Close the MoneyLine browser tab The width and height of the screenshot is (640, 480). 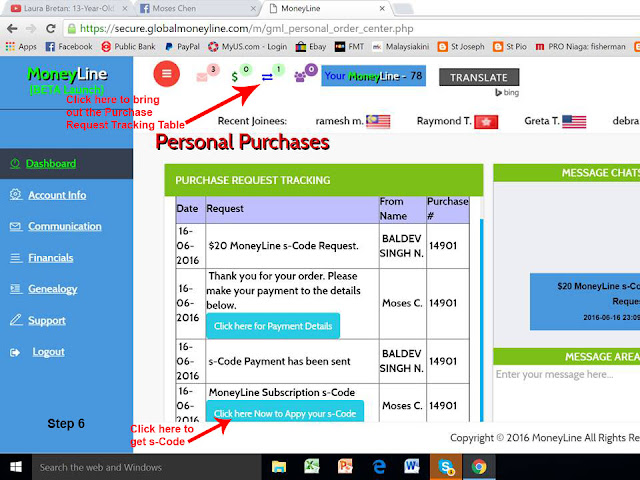coord(382,8)
